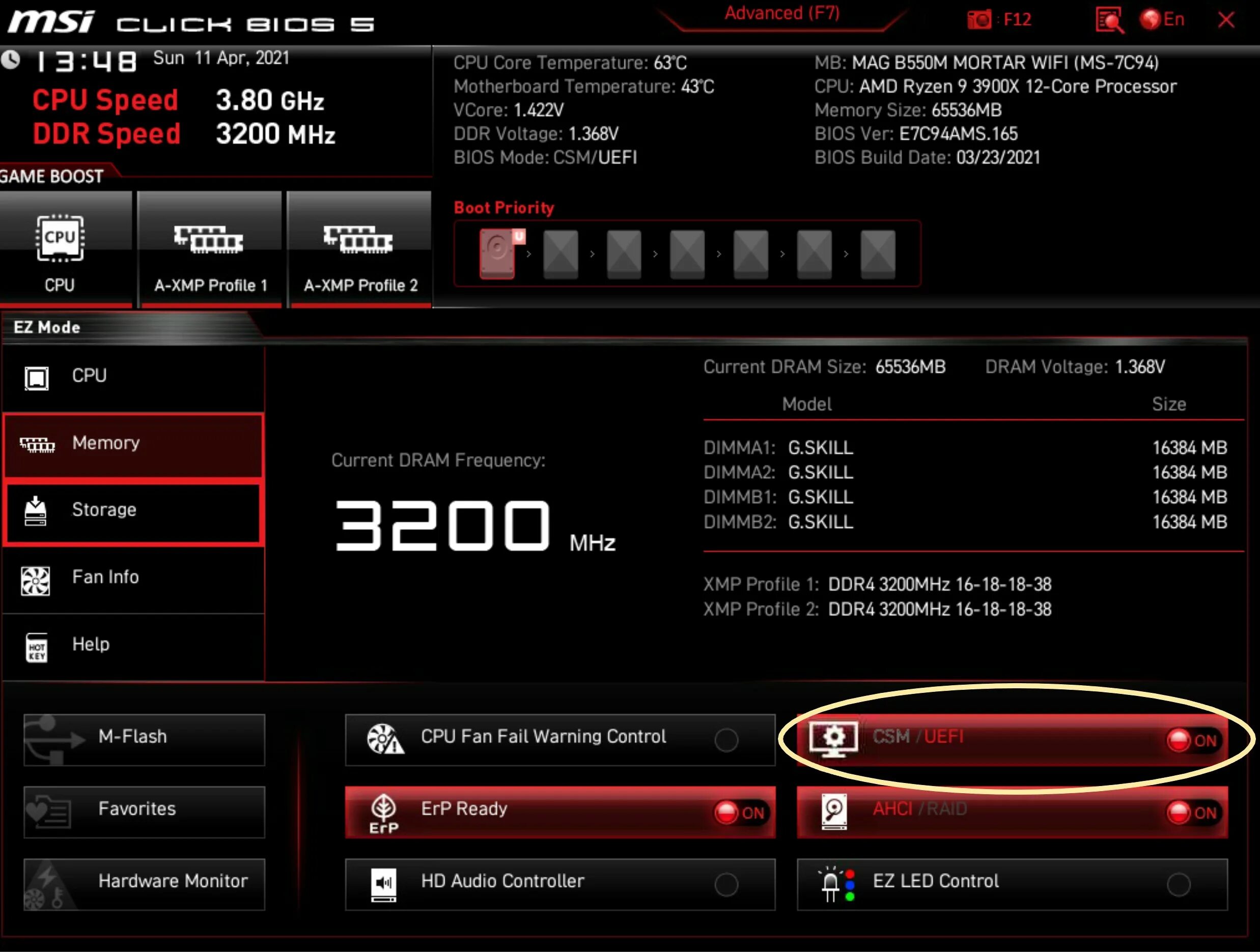The image size is (1260, 952).
Task: Select Storage section in sidebar
Action: point(134,510)
